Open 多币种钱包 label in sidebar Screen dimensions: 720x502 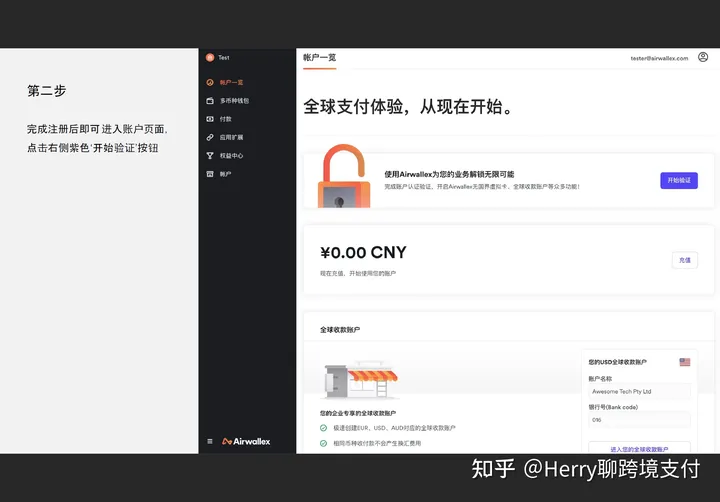235,101
